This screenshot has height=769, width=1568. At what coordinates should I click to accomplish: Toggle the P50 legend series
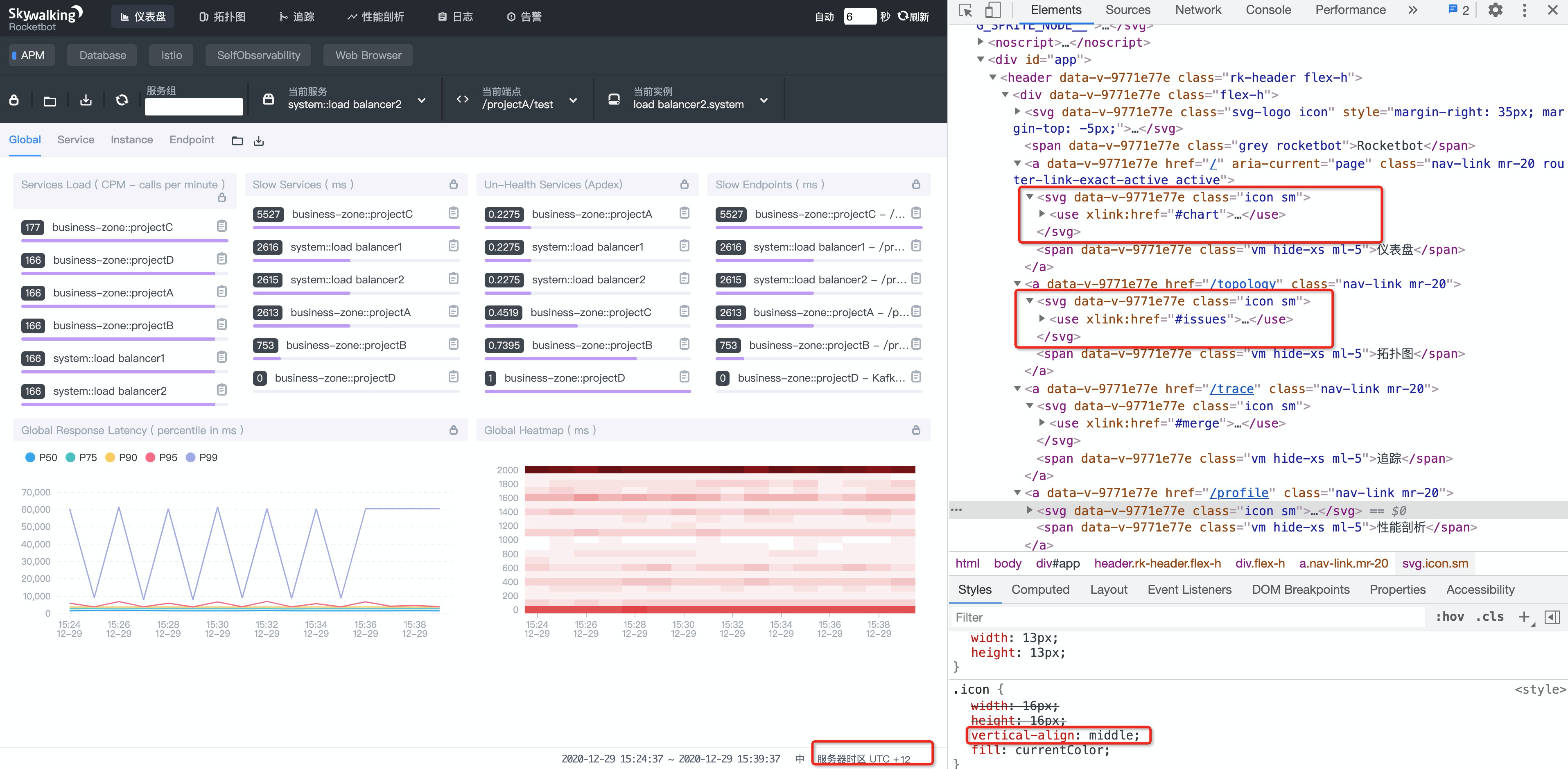point(41,457)
